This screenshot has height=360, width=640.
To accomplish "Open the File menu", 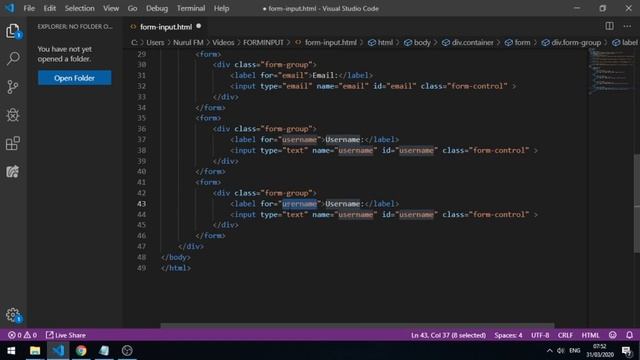I will [x=29, y=8].
